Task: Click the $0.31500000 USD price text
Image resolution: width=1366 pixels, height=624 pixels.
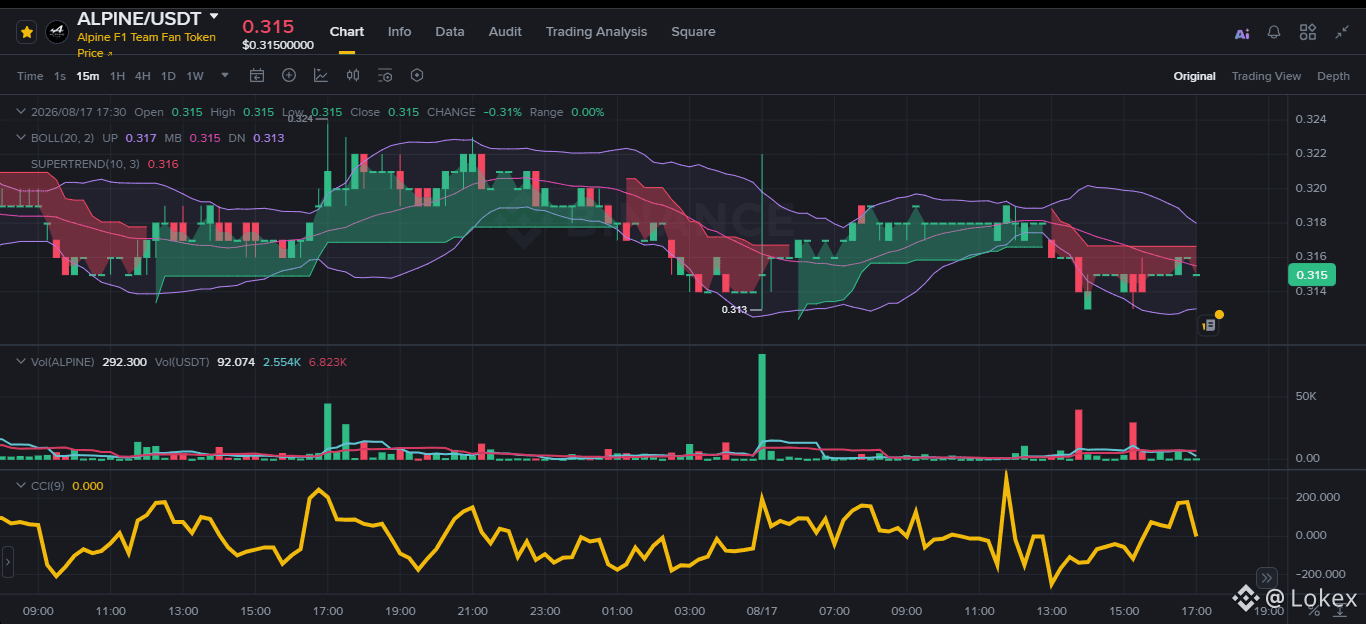Action: (278, 45)
